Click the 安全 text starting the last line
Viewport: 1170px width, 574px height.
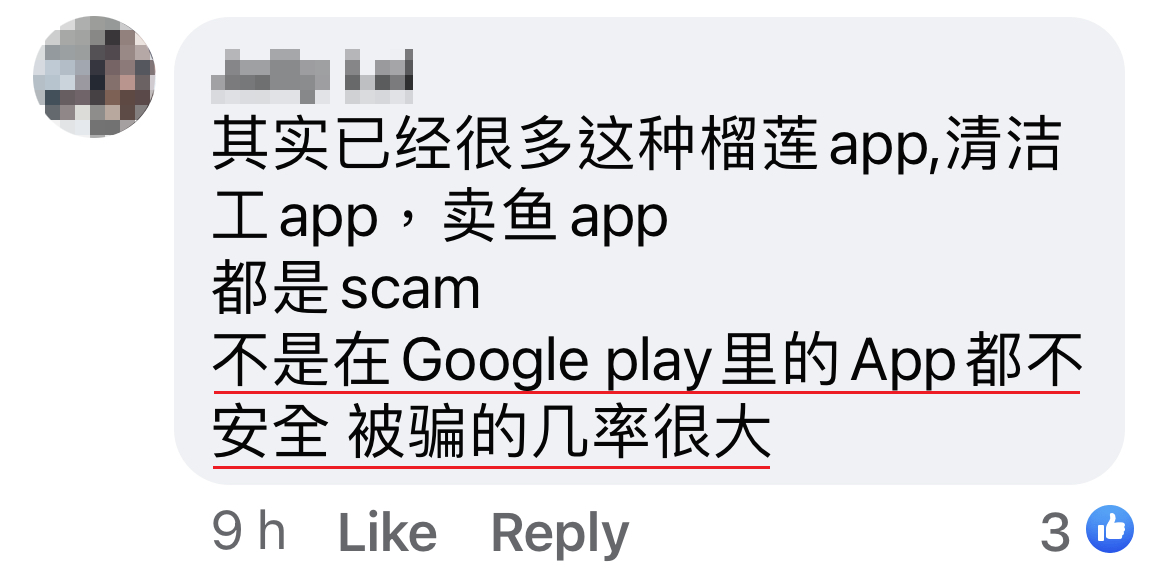270,437
